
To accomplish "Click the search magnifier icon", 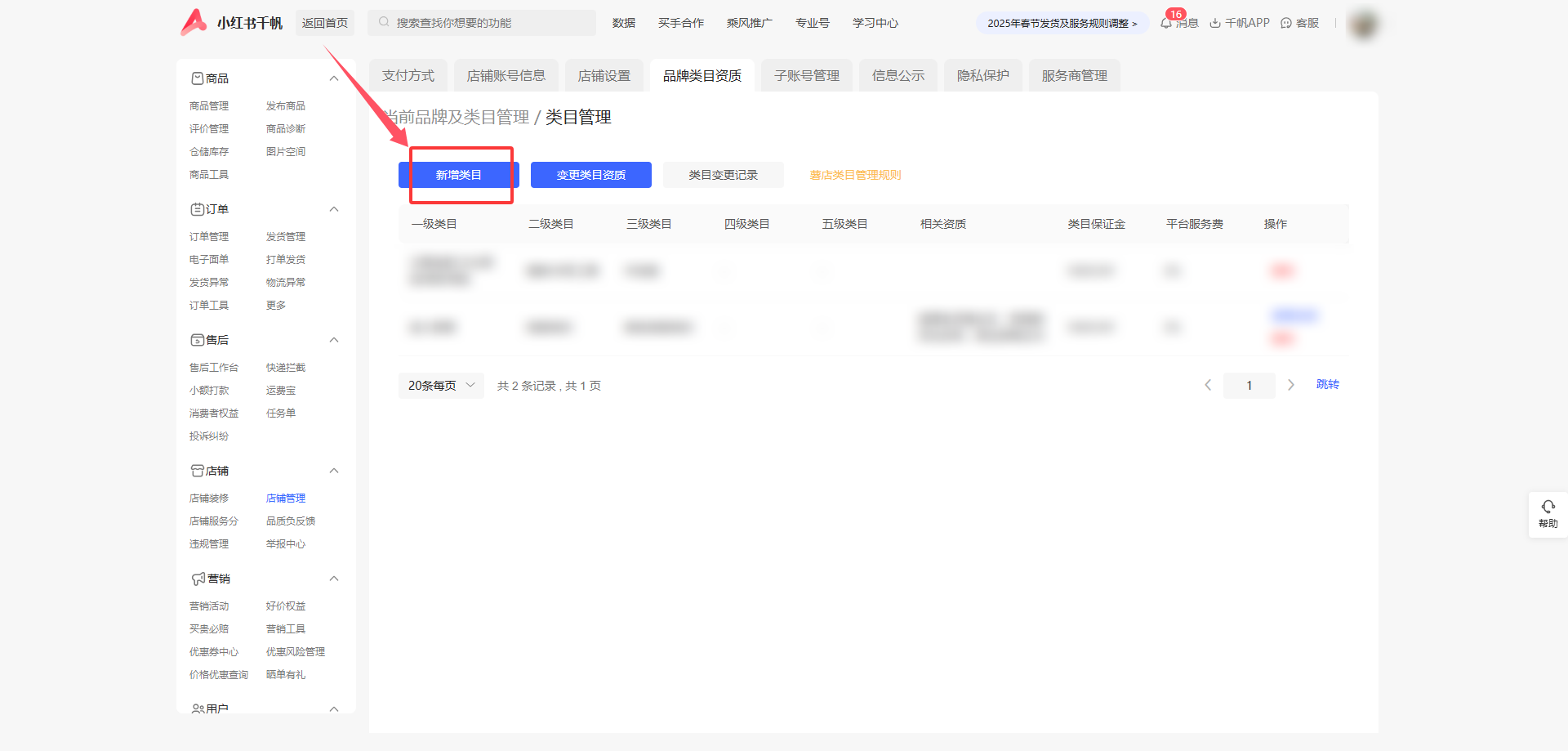I will point(384,22).
